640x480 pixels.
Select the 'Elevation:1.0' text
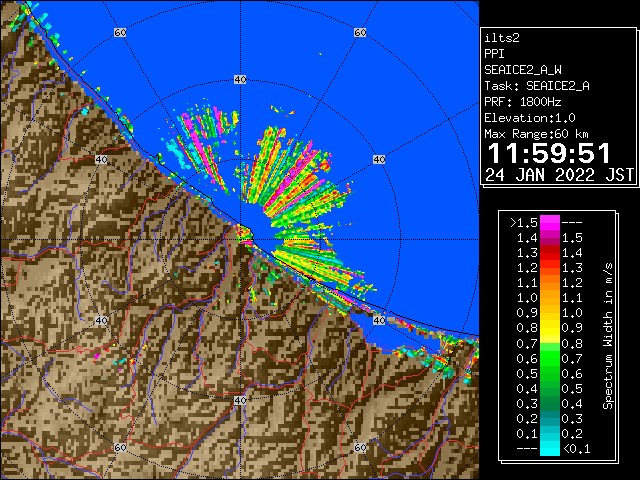pos(530,118)
